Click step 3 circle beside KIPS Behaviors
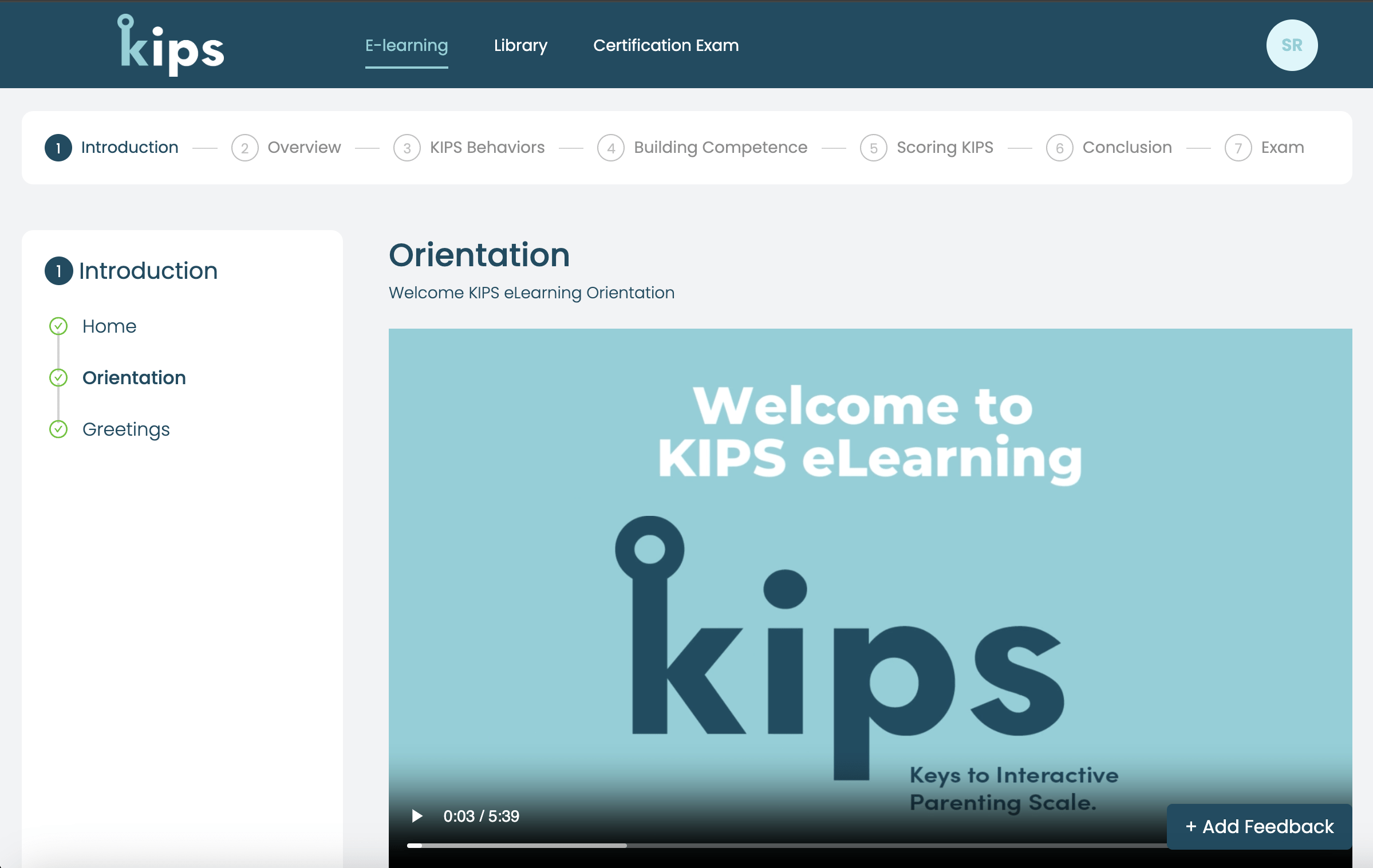 (x=407, y=148)
